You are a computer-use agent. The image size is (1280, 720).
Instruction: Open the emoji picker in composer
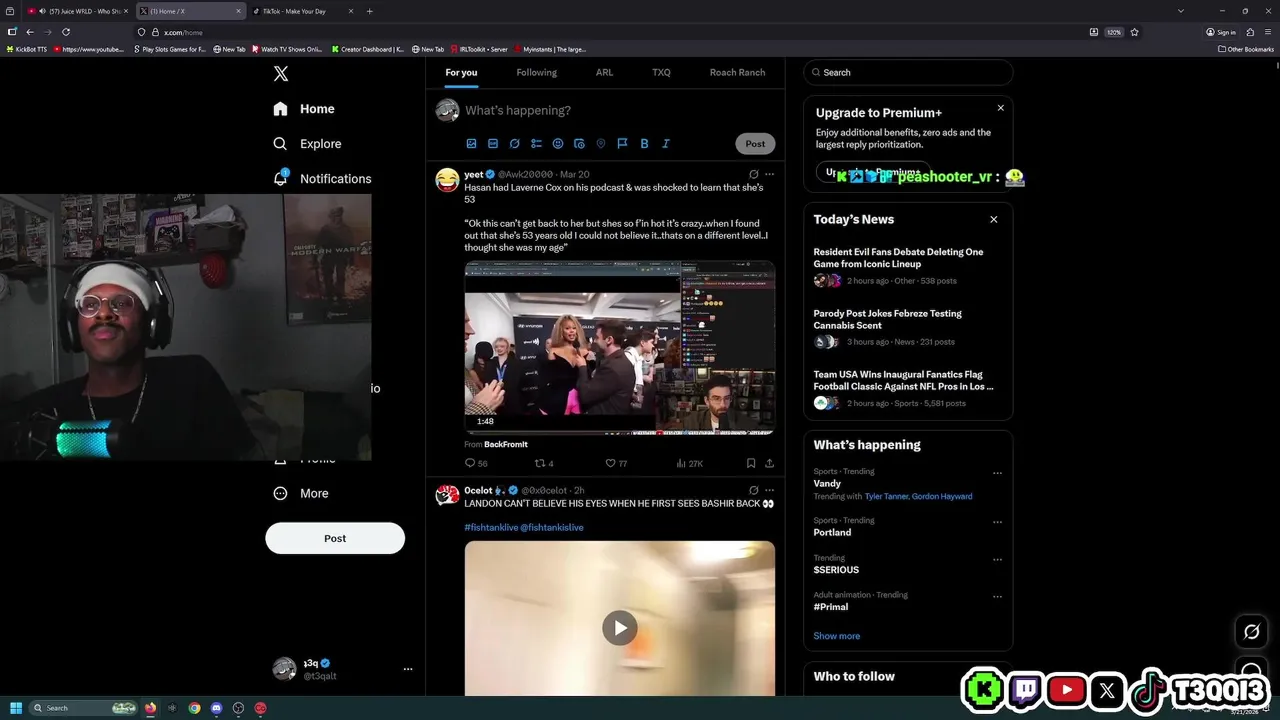558,144
